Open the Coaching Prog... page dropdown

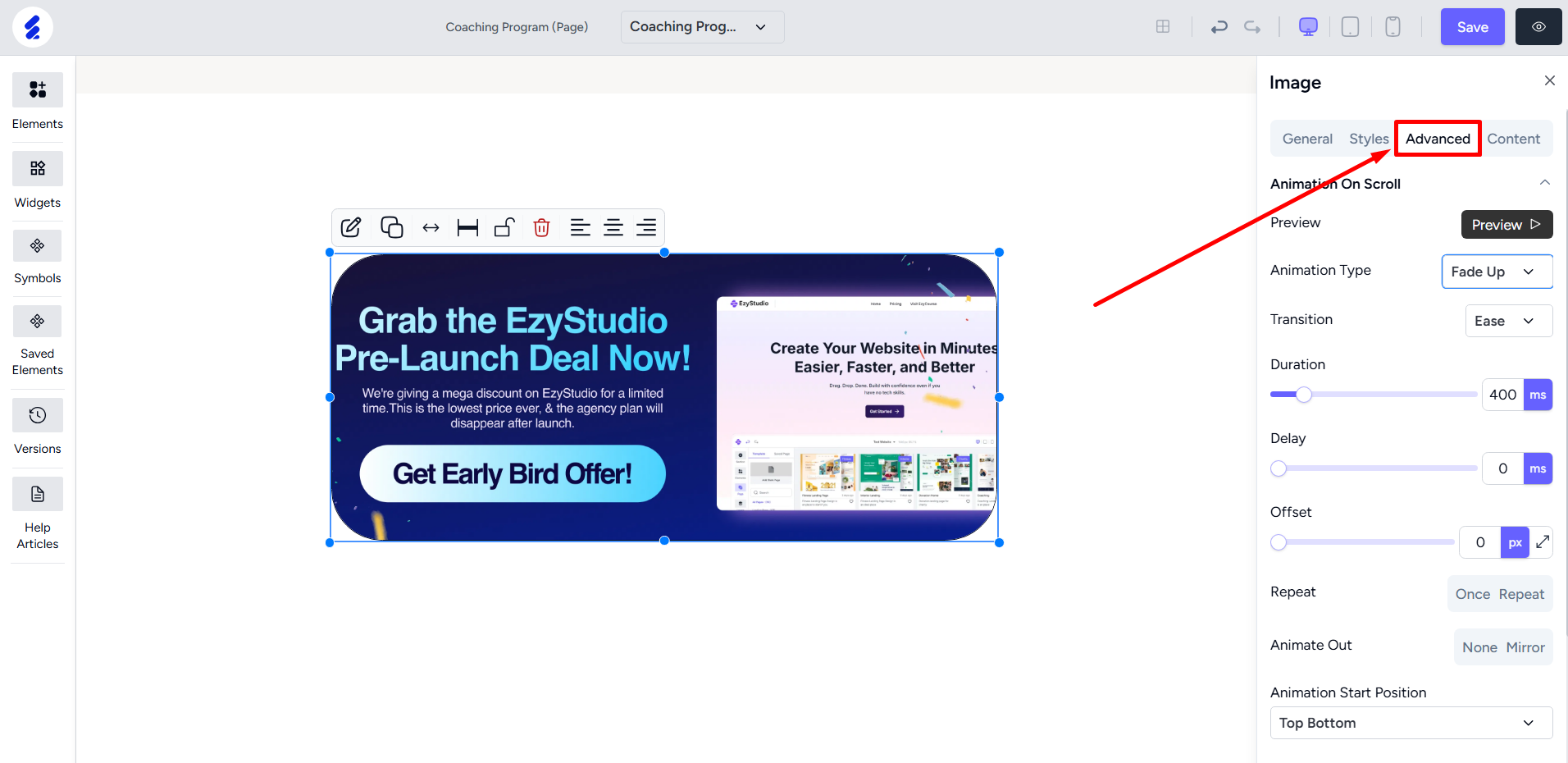pyautogui.click(x=702, y=27)
